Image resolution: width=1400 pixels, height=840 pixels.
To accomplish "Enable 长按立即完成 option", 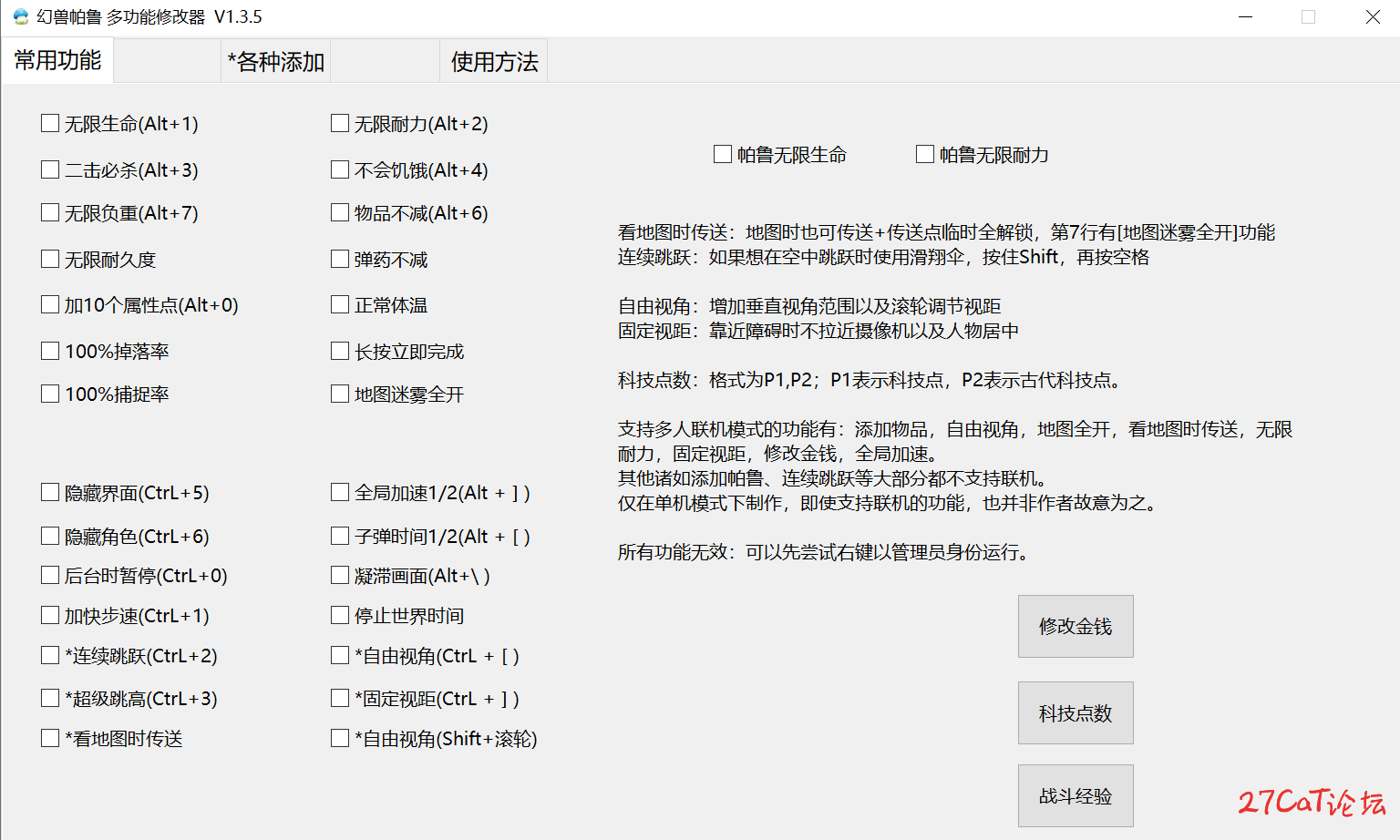I will 340,351.
